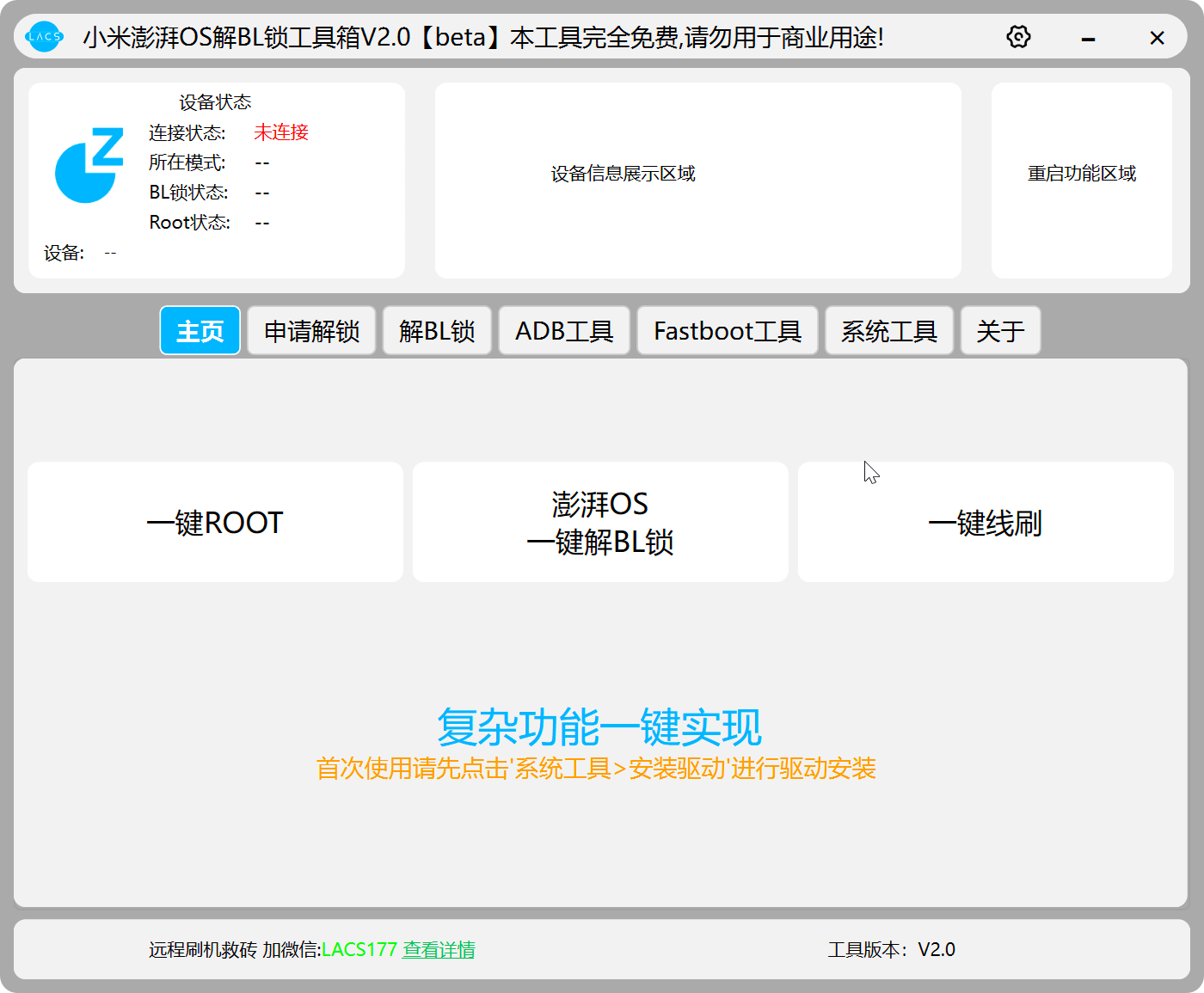The image size is (1204, 993).
Task: Switch to the 系统工具 tab
Action: tap(889, 331)
